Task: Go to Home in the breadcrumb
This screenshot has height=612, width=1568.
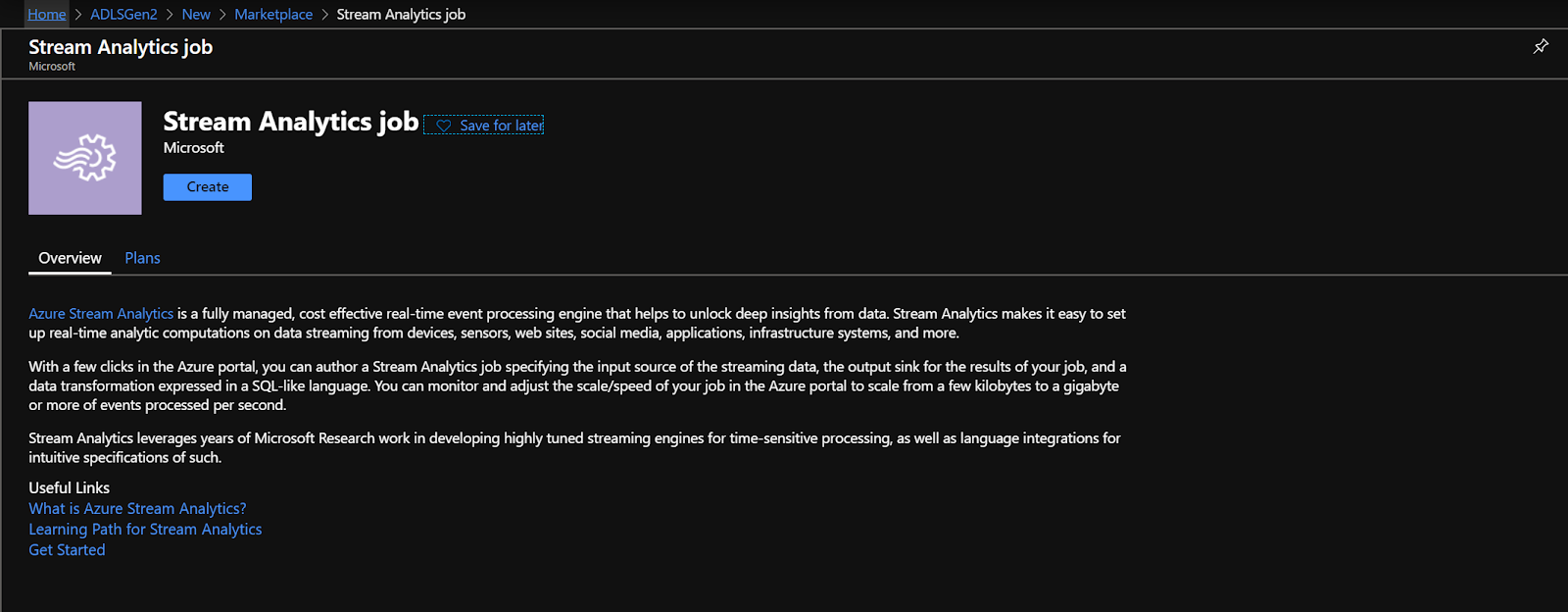Action: coord(47,15)
